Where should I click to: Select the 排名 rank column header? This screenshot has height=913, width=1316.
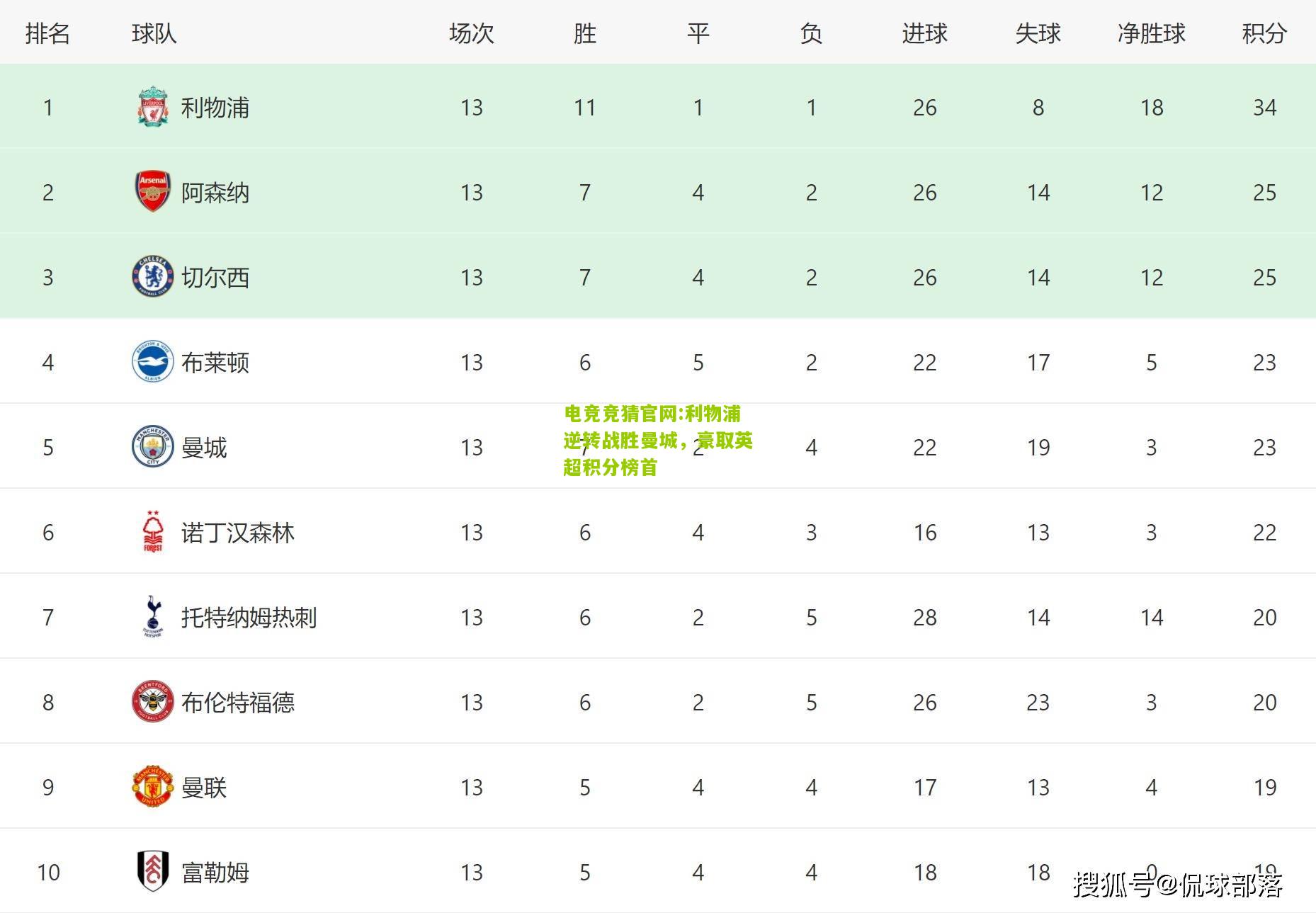47,33
